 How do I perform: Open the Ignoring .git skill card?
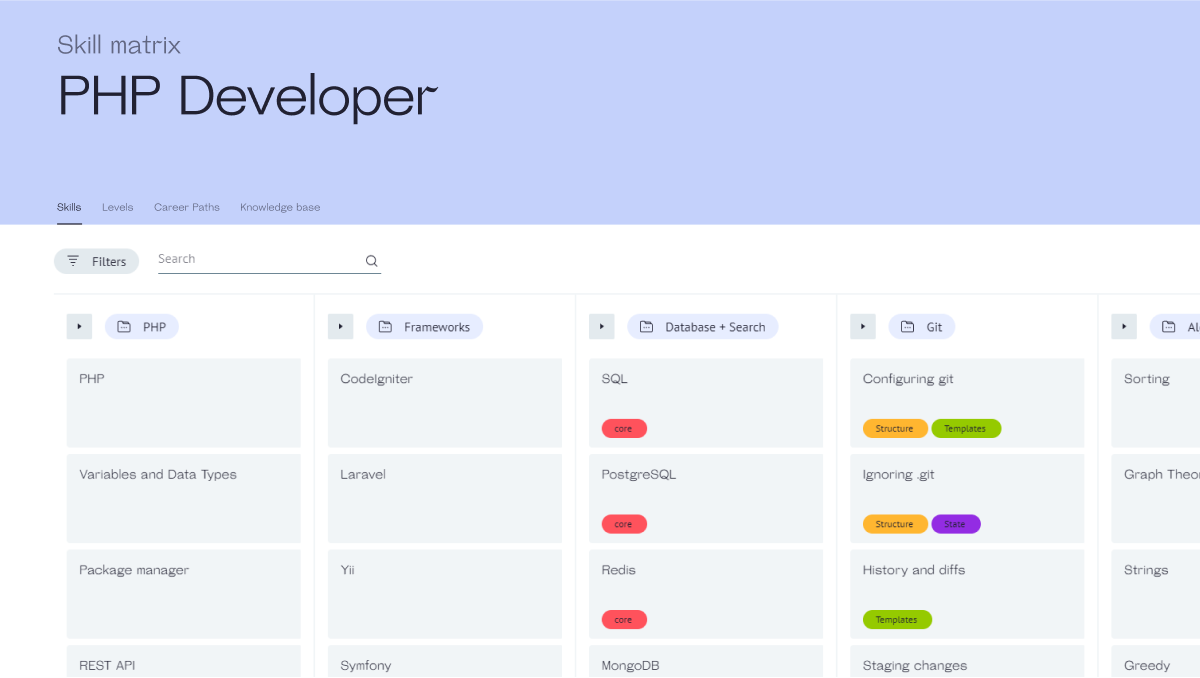point(967,498)
